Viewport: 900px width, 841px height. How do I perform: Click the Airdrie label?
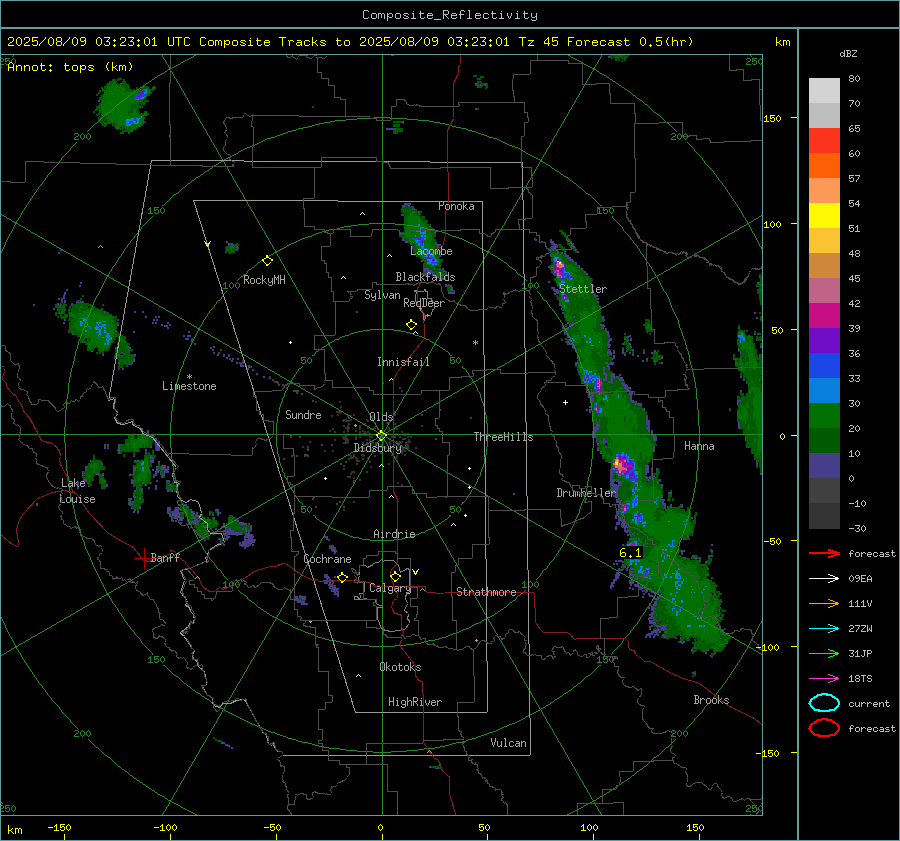click(x=394, y=534)
